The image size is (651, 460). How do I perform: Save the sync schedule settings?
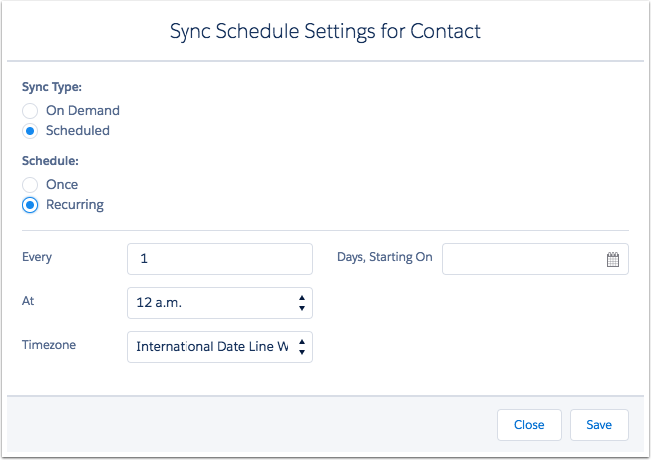point(598,425)
